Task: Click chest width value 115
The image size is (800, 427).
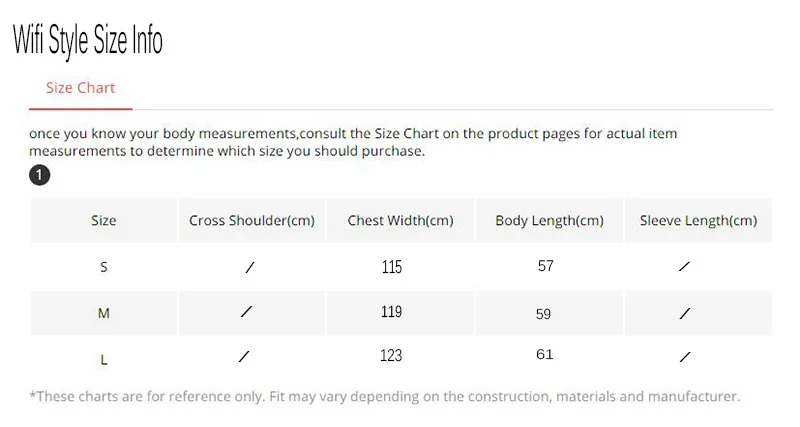Action: coord(391,267)
